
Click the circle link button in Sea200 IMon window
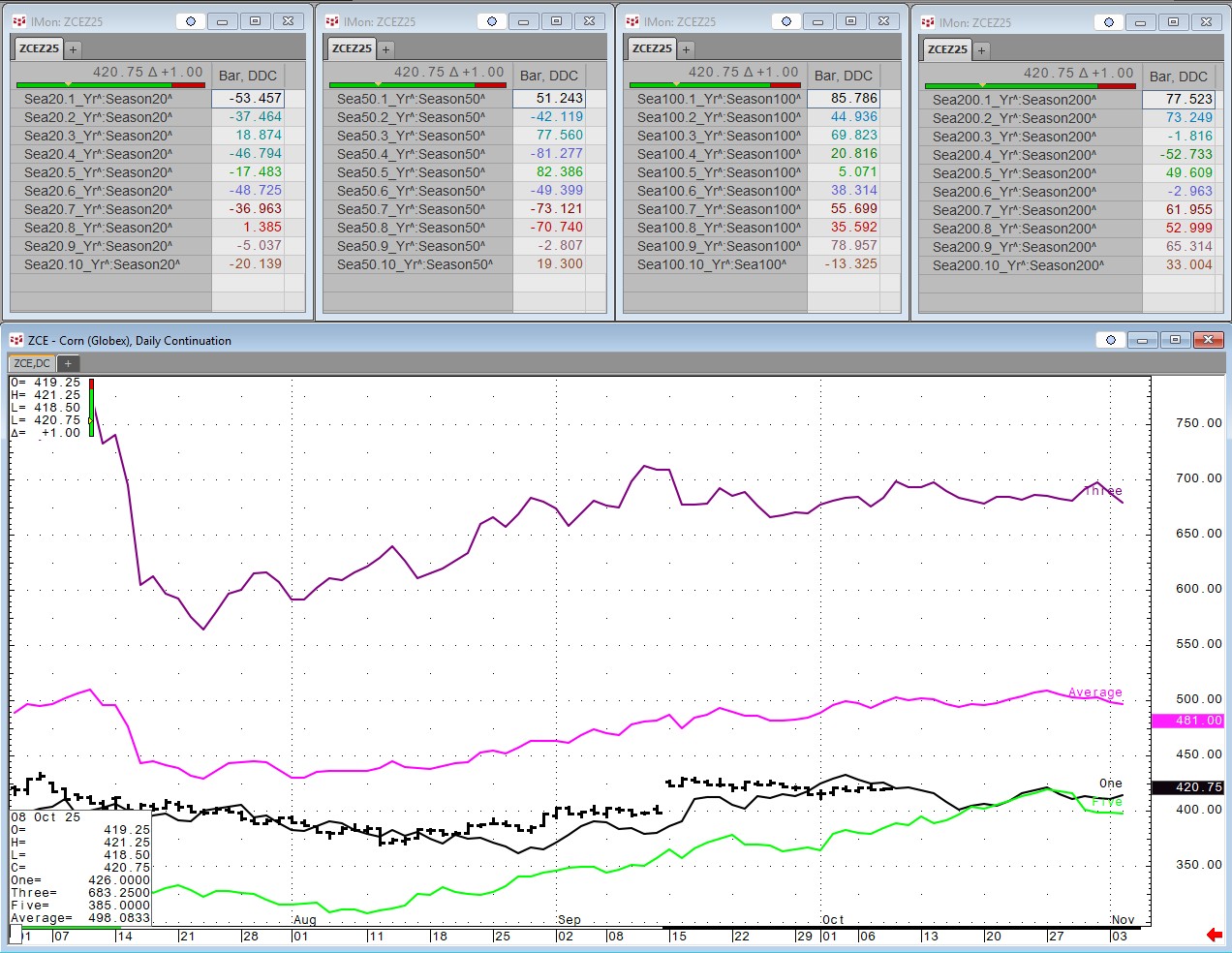point(1109,22)
